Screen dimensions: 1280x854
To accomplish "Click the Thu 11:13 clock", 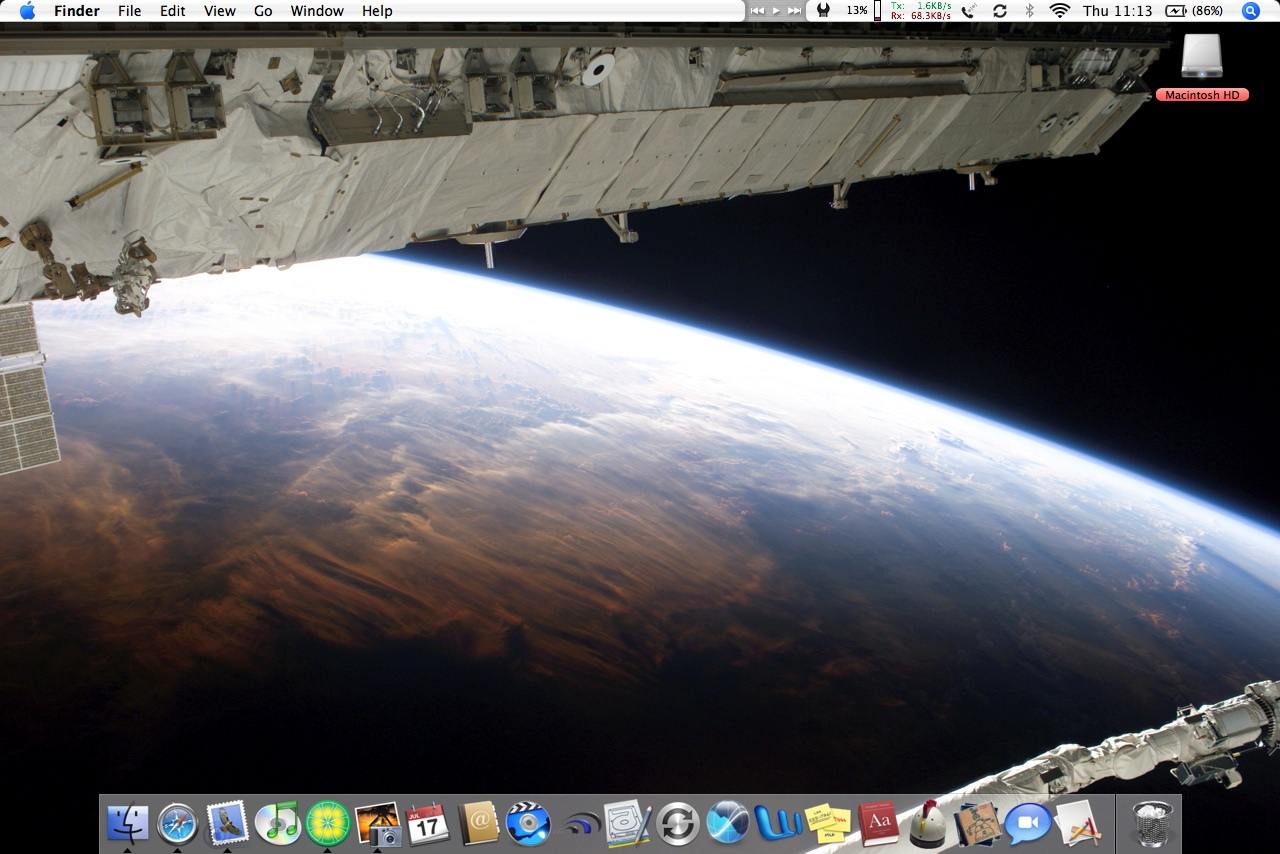I will [x=1117, y=11].
